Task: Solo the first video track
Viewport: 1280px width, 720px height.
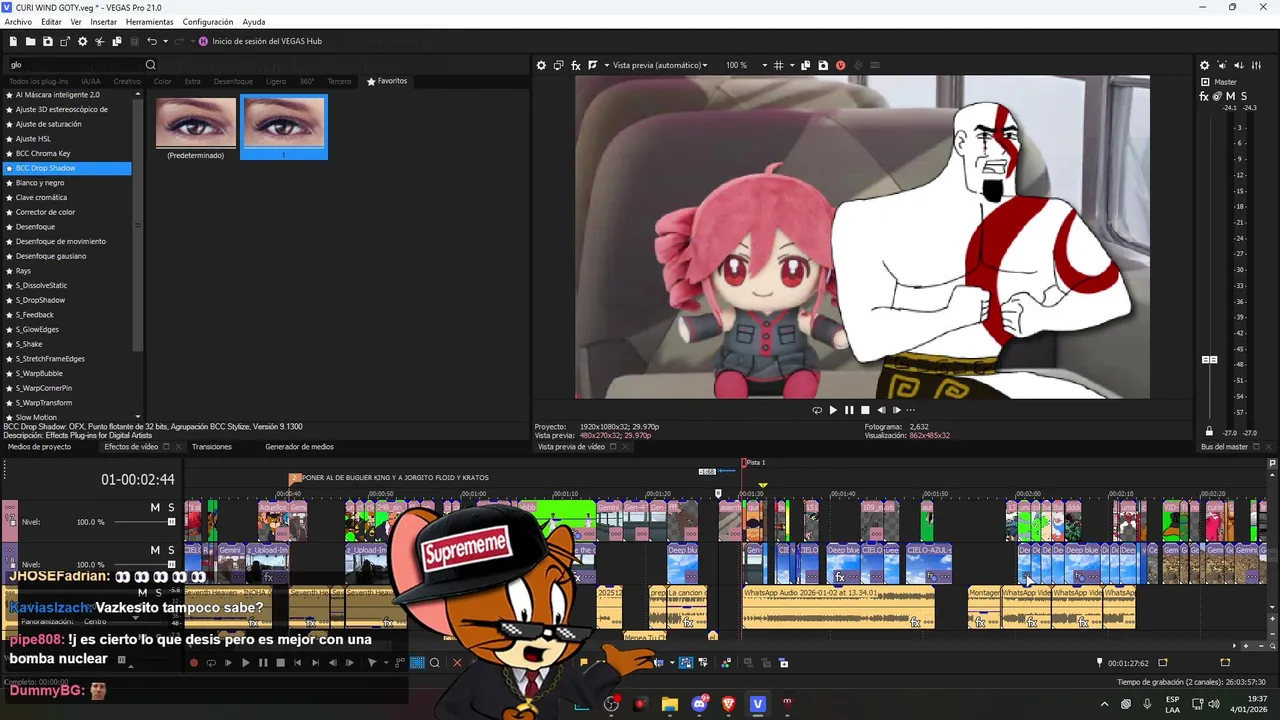Action: tap(171, 508)
